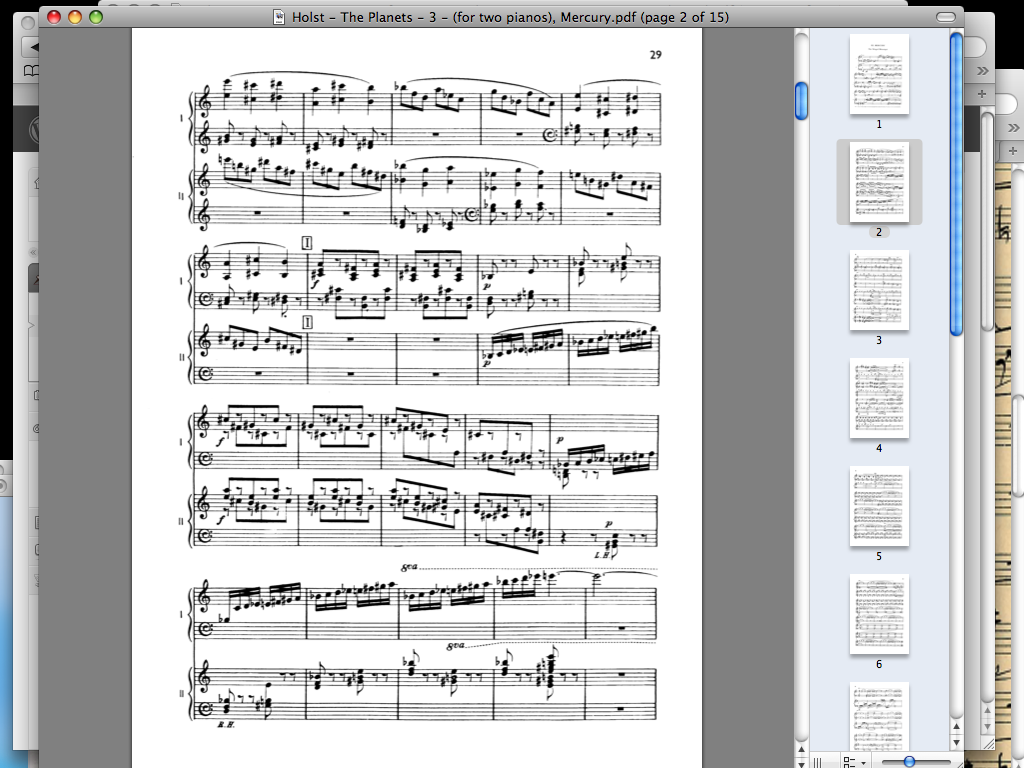
Task: Click the document scroll down arrow
Action: pyautogui.click(x=801, y=763)
